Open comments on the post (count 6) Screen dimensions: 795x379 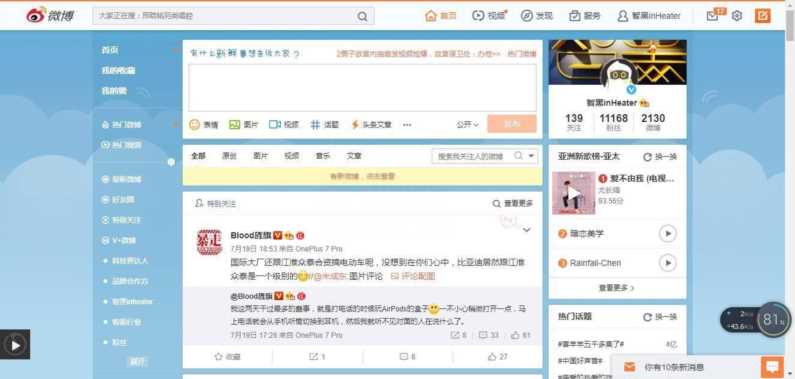(x=408, y=357)
